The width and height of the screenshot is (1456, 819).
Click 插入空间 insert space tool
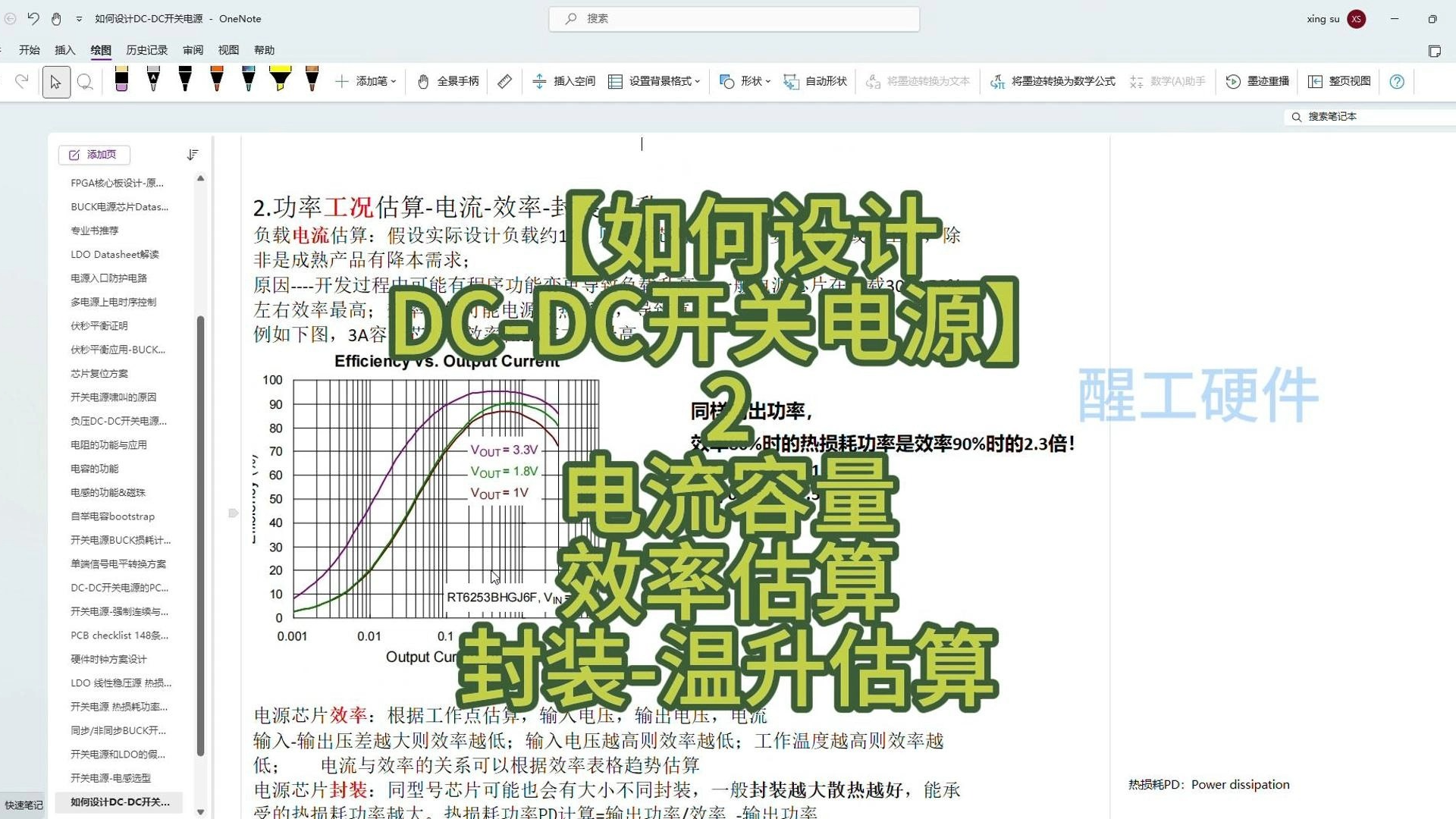[x=563, y=81]
